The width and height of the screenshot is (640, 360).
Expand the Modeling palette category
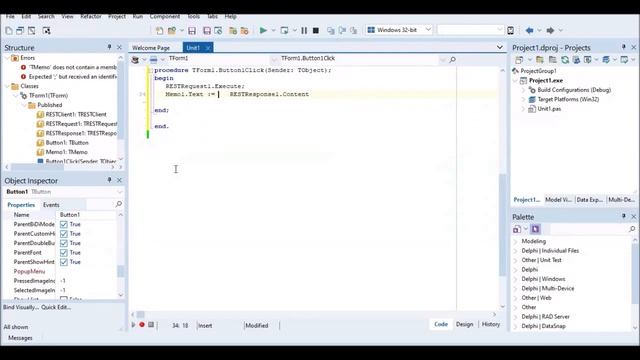click(516, 241)
